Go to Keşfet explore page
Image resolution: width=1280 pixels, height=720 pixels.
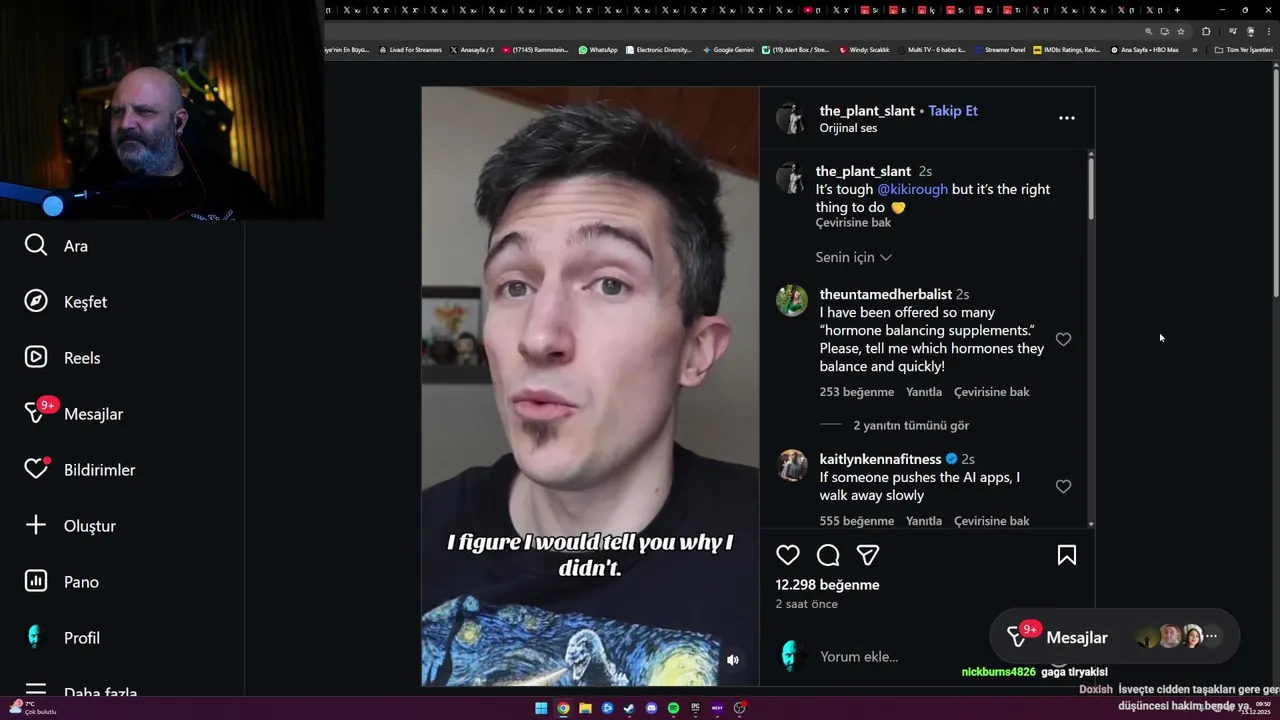click(x=65, y=301)
